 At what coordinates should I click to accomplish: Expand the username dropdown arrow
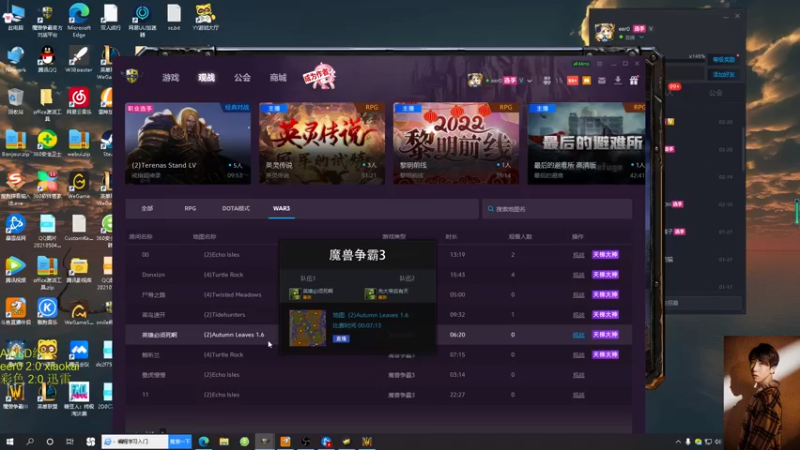[x=530, y=81]
